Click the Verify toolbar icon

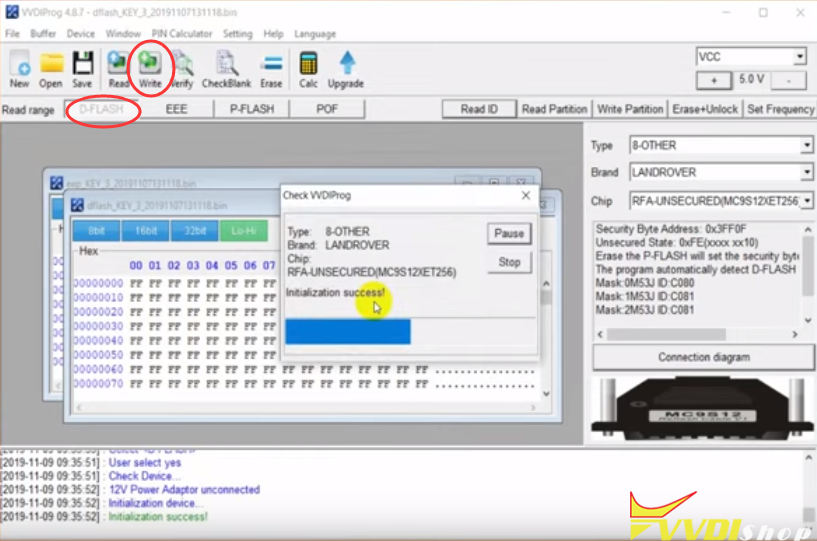point(182,69)
